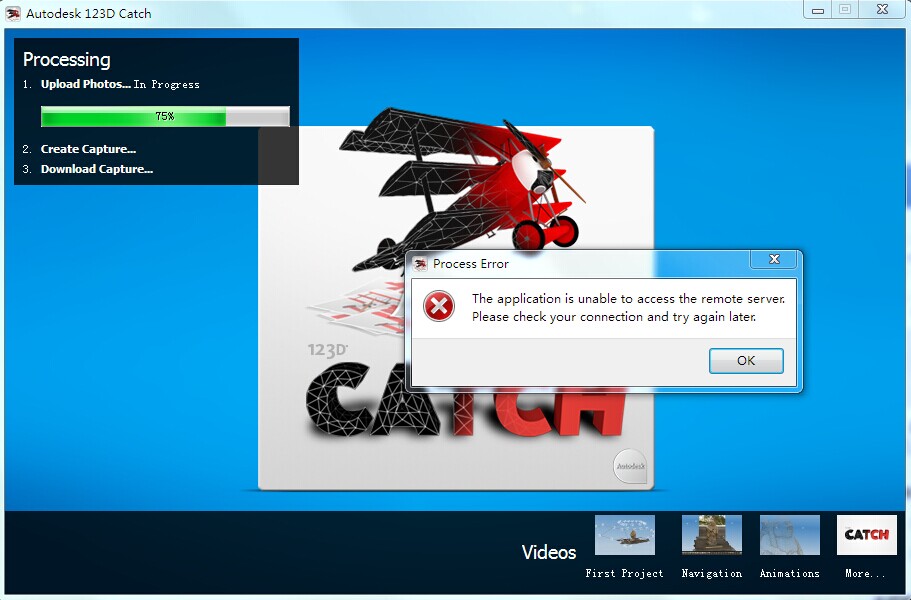The image size is (911, 600).
Task: Click the Navigation video label
Action: [x=712, y=573]
